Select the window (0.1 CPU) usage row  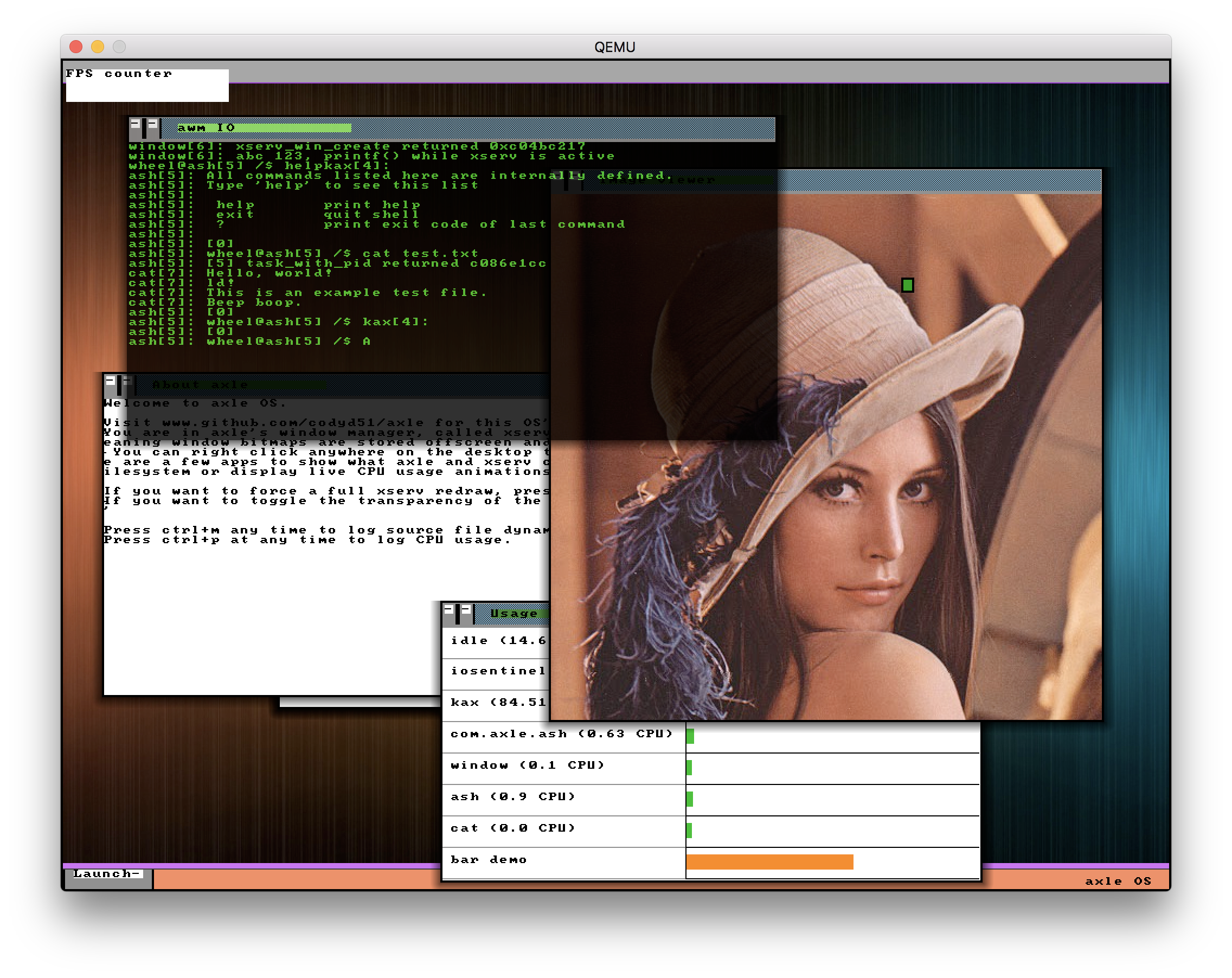pyautogui.click(x=528, y=765)
